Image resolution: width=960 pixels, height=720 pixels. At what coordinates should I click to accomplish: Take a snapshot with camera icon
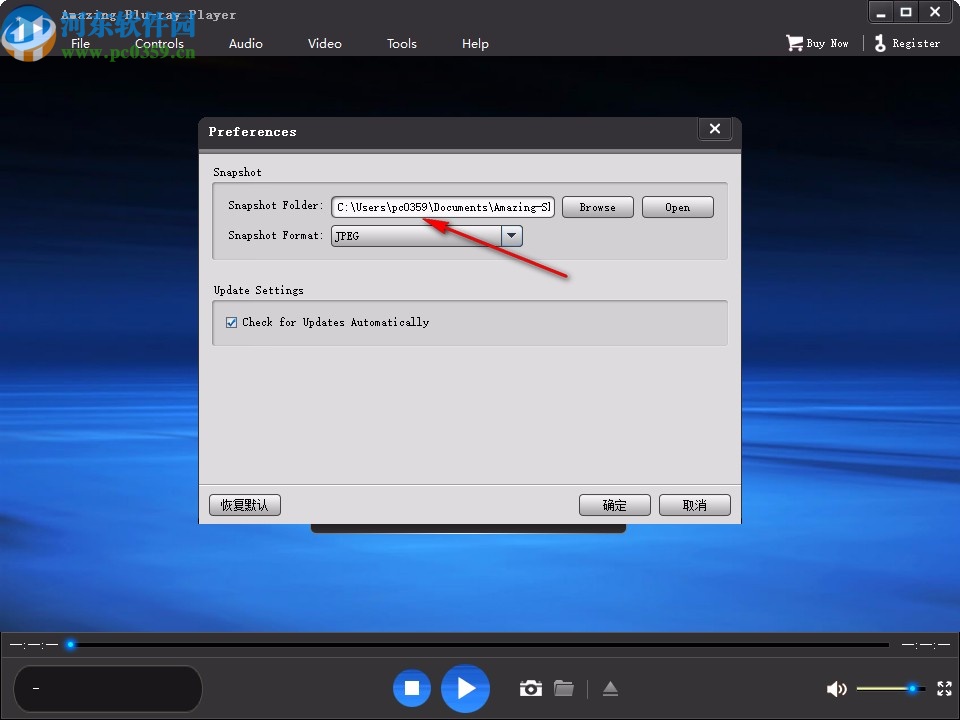[x=531, y=688]
